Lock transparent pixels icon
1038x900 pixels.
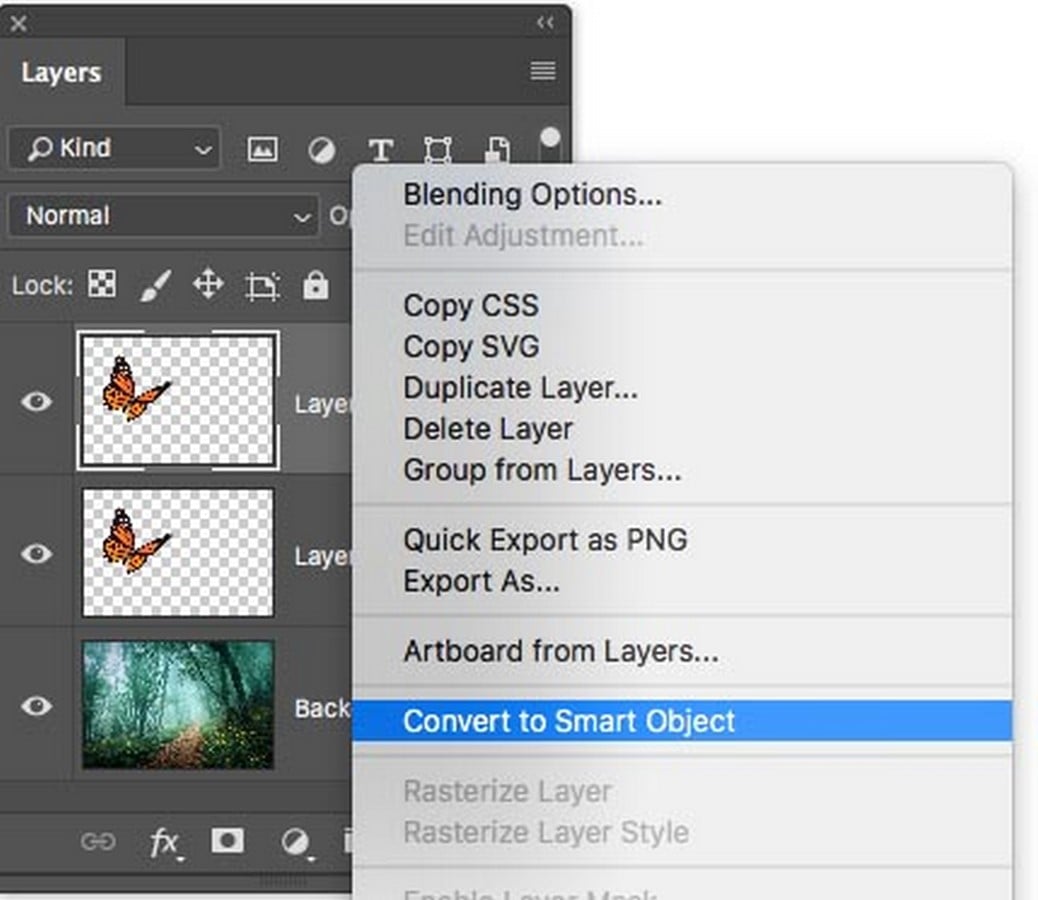point(102,284)
